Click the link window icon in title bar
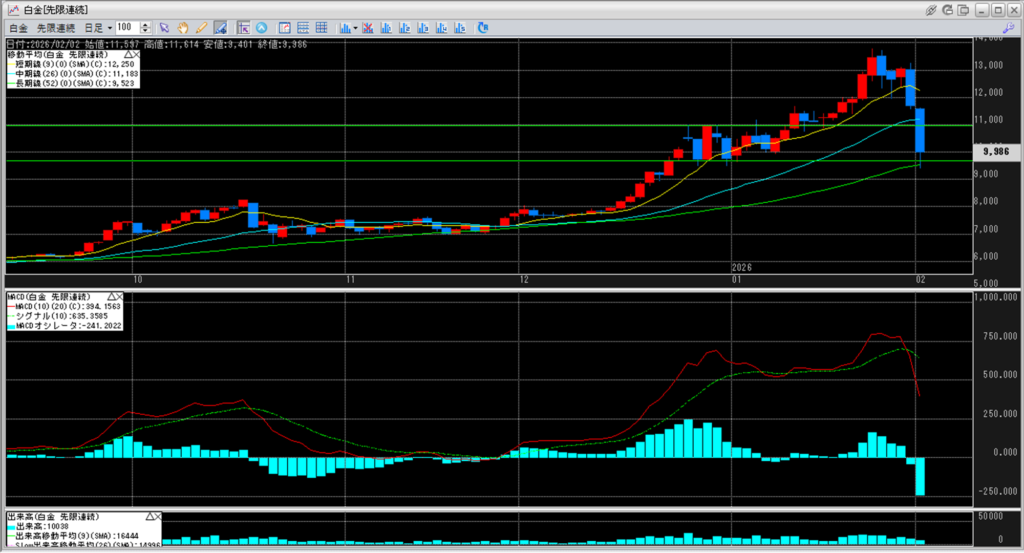 click(930, 9)
